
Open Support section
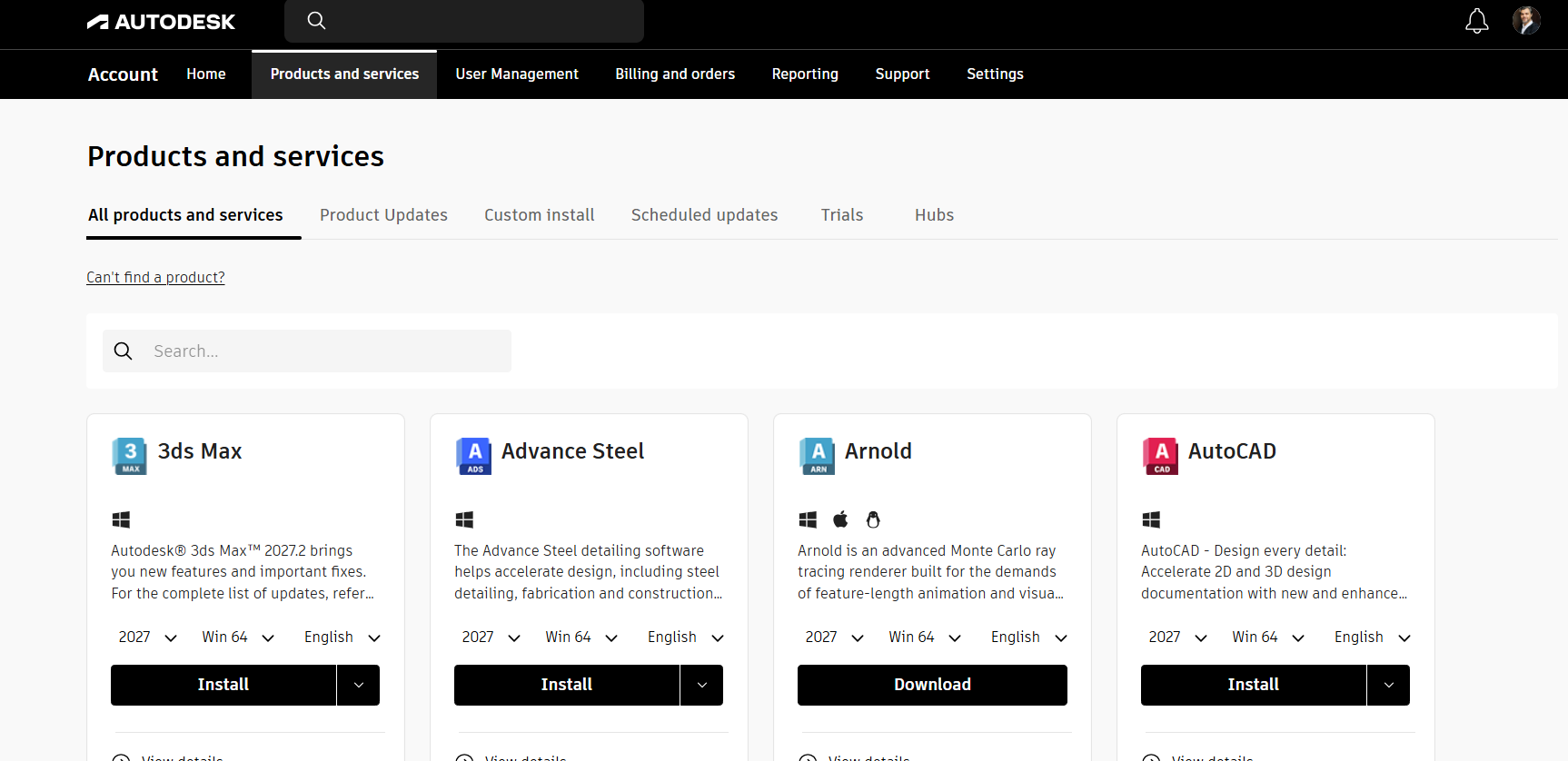pyautogui.click(x=902, y=74)
